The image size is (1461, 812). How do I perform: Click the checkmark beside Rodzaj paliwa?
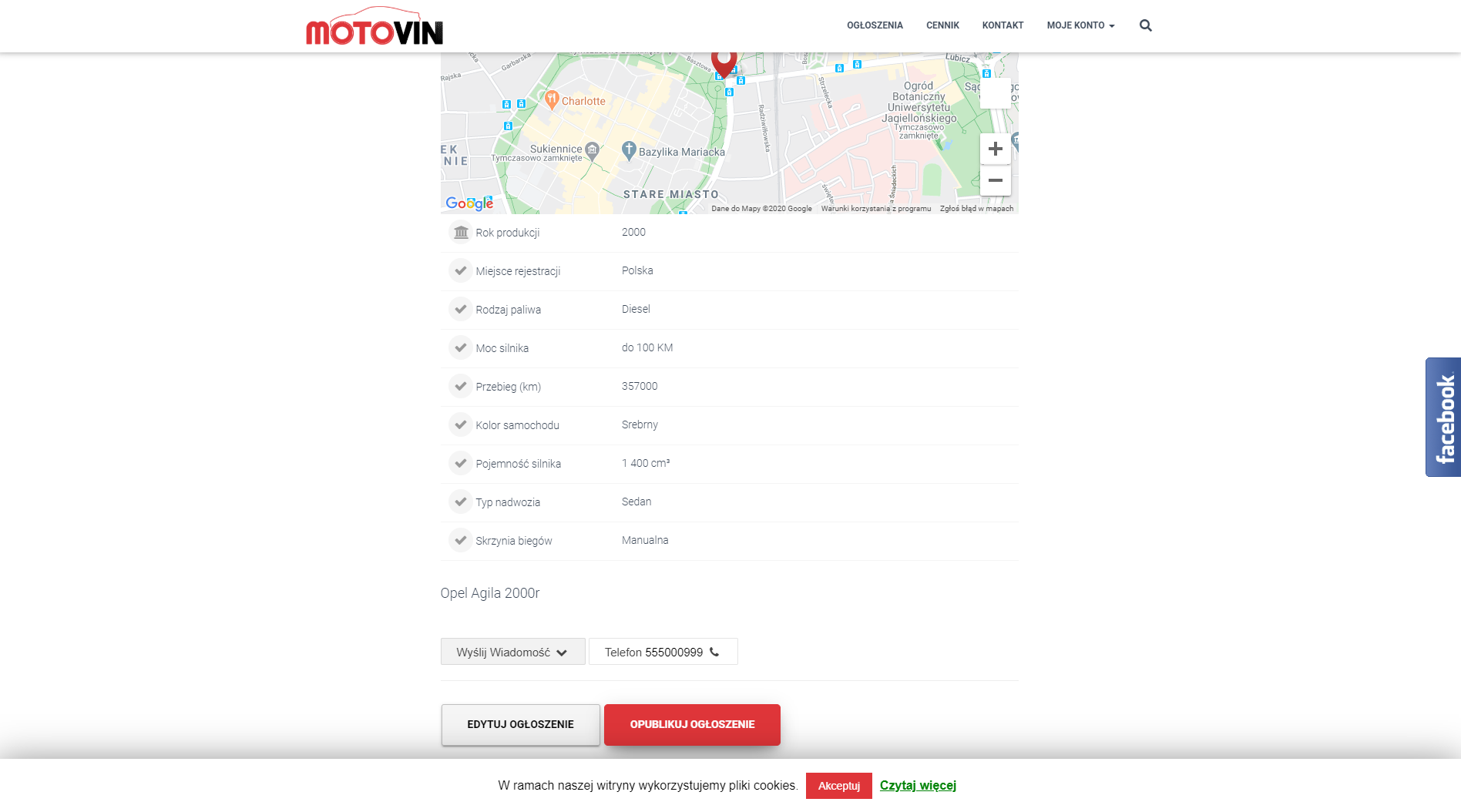[461, 309]
